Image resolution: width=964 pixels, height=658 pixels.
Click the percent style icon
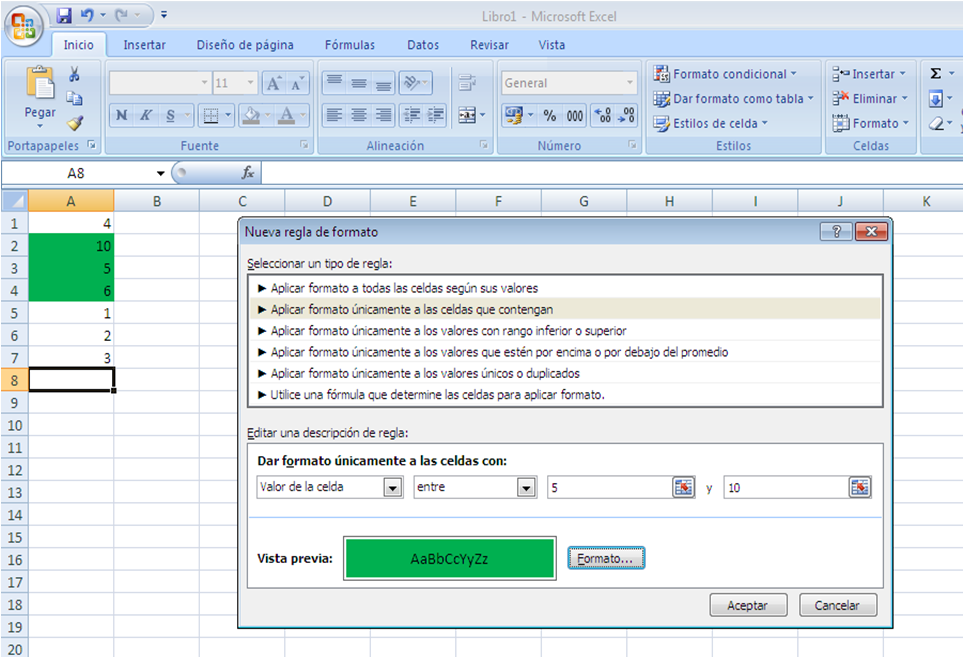coord(549,116)
